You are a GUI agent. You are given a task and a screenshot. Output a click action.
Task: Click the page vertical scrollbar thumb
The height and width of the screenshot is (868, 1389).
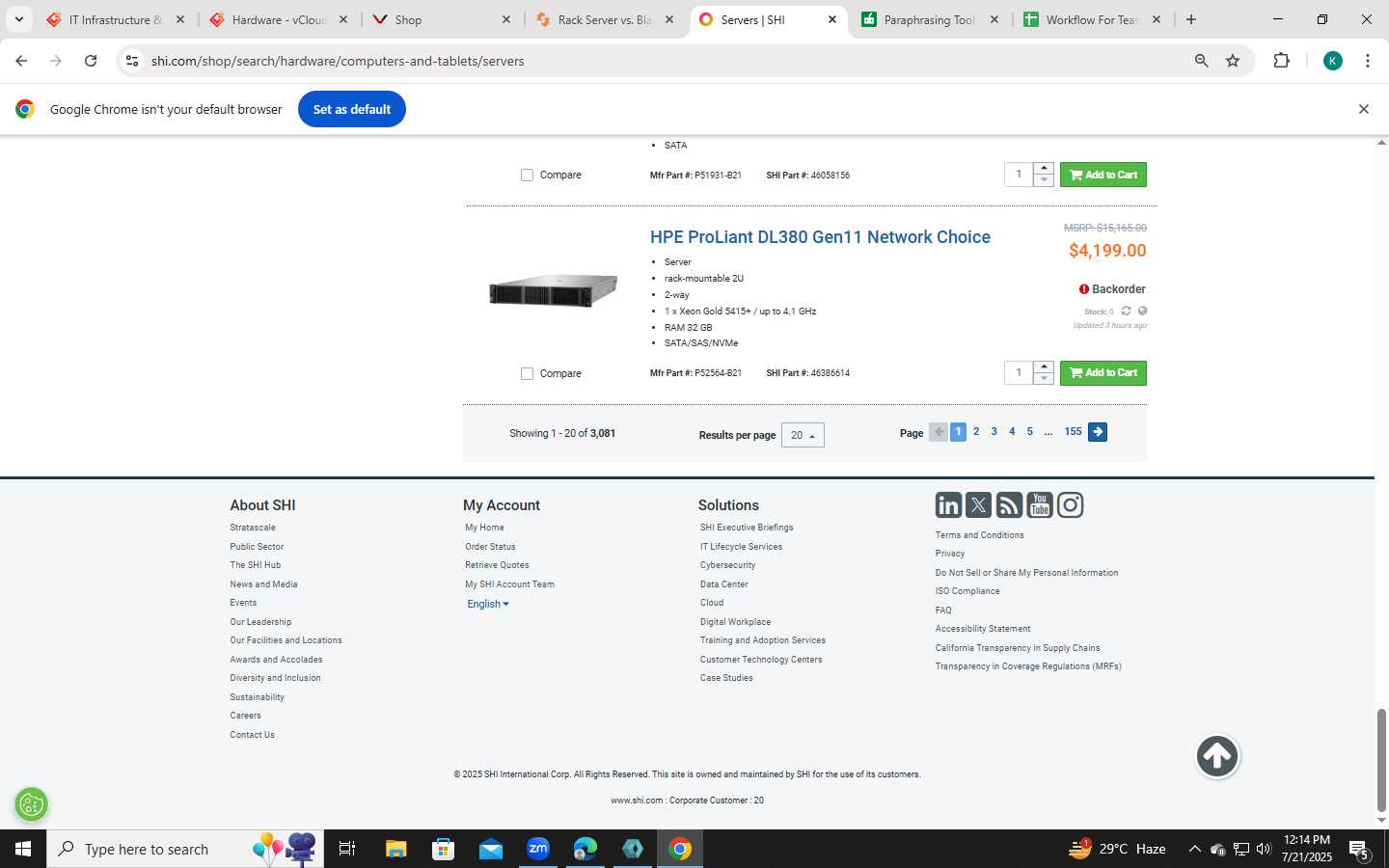click(x=1381, y=760)
